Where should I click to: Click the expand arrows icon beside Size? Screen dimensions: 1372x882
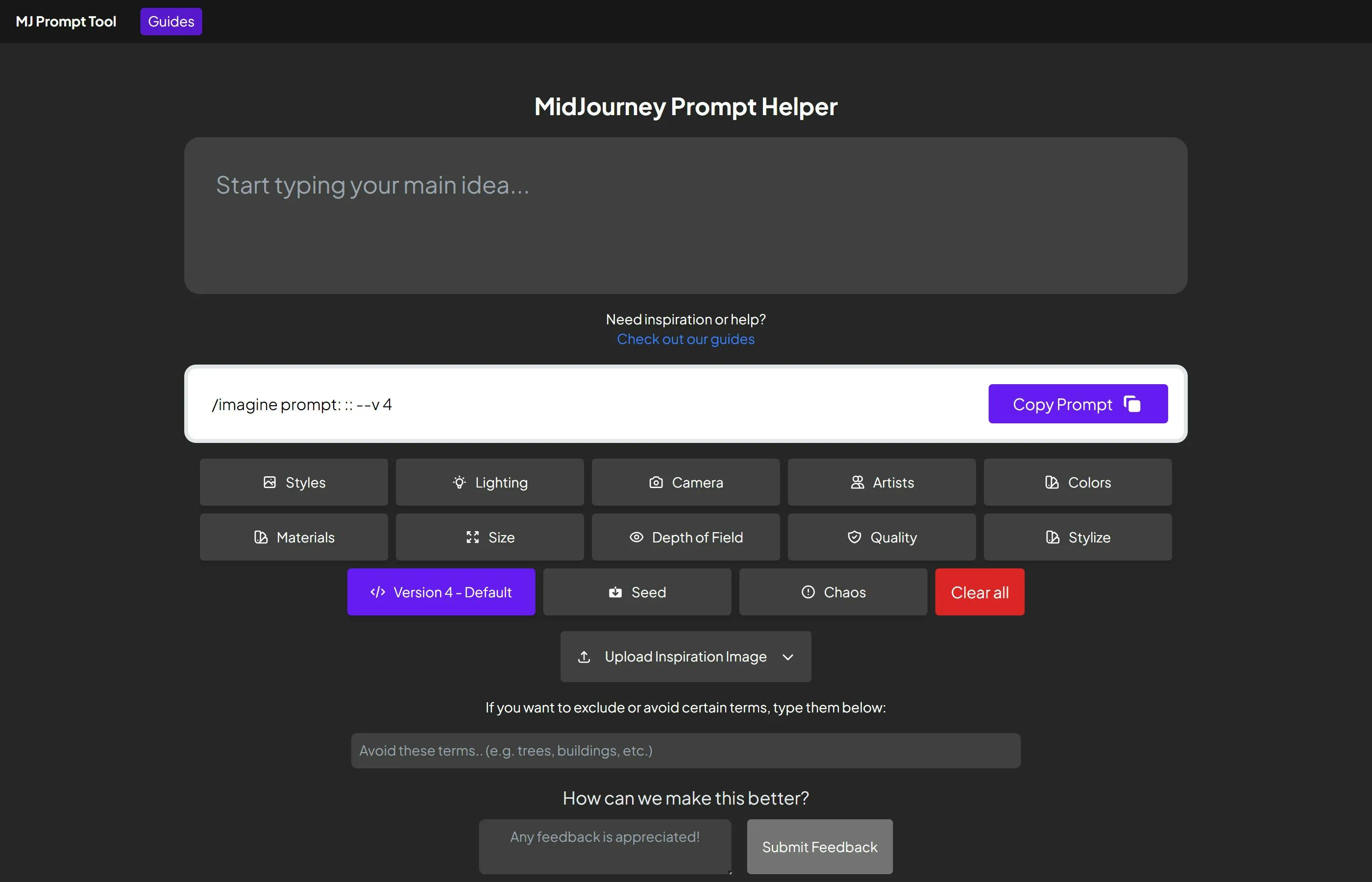tap(472, 537)
